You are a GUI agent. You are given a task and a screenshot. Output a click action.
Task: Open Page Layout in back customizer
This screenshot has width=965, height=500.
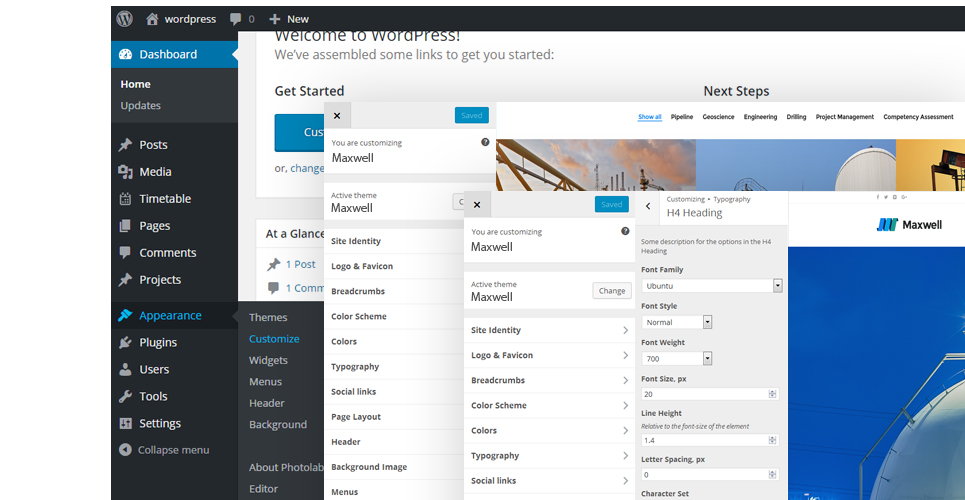(394, 417)
